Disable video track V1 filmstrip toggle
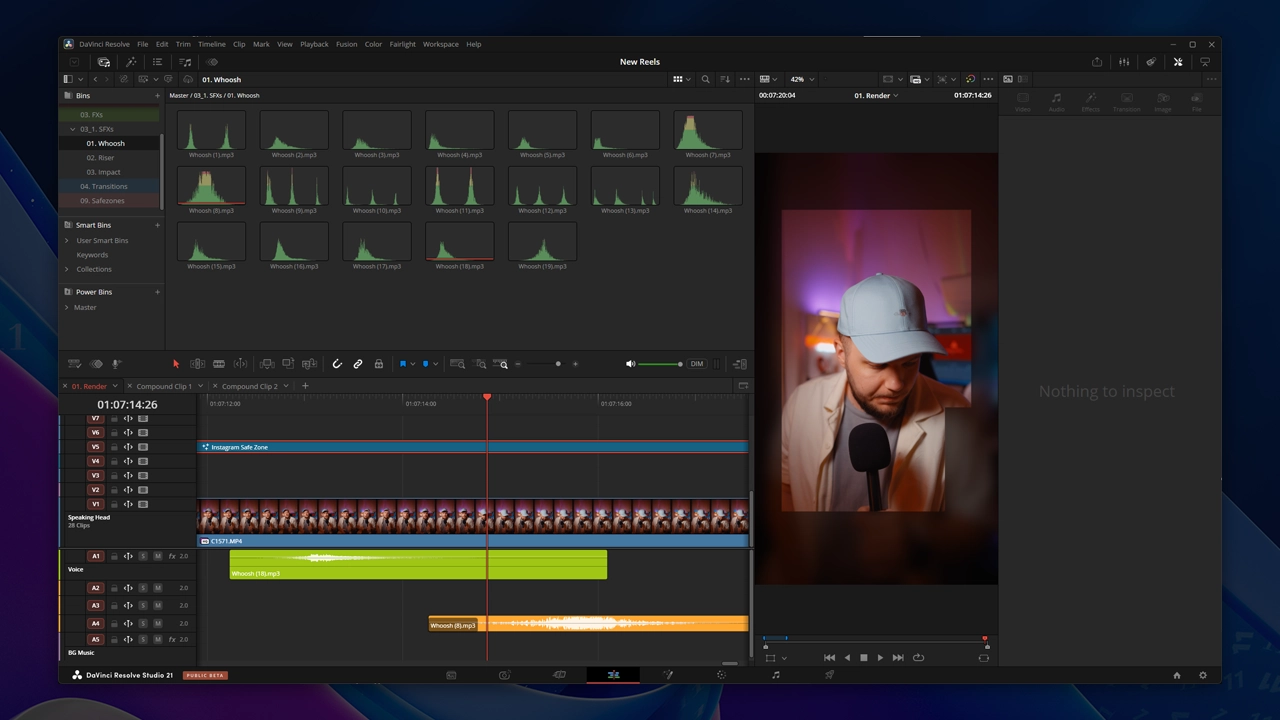Screen dimensions: 1280x720 tap(143, 504)
